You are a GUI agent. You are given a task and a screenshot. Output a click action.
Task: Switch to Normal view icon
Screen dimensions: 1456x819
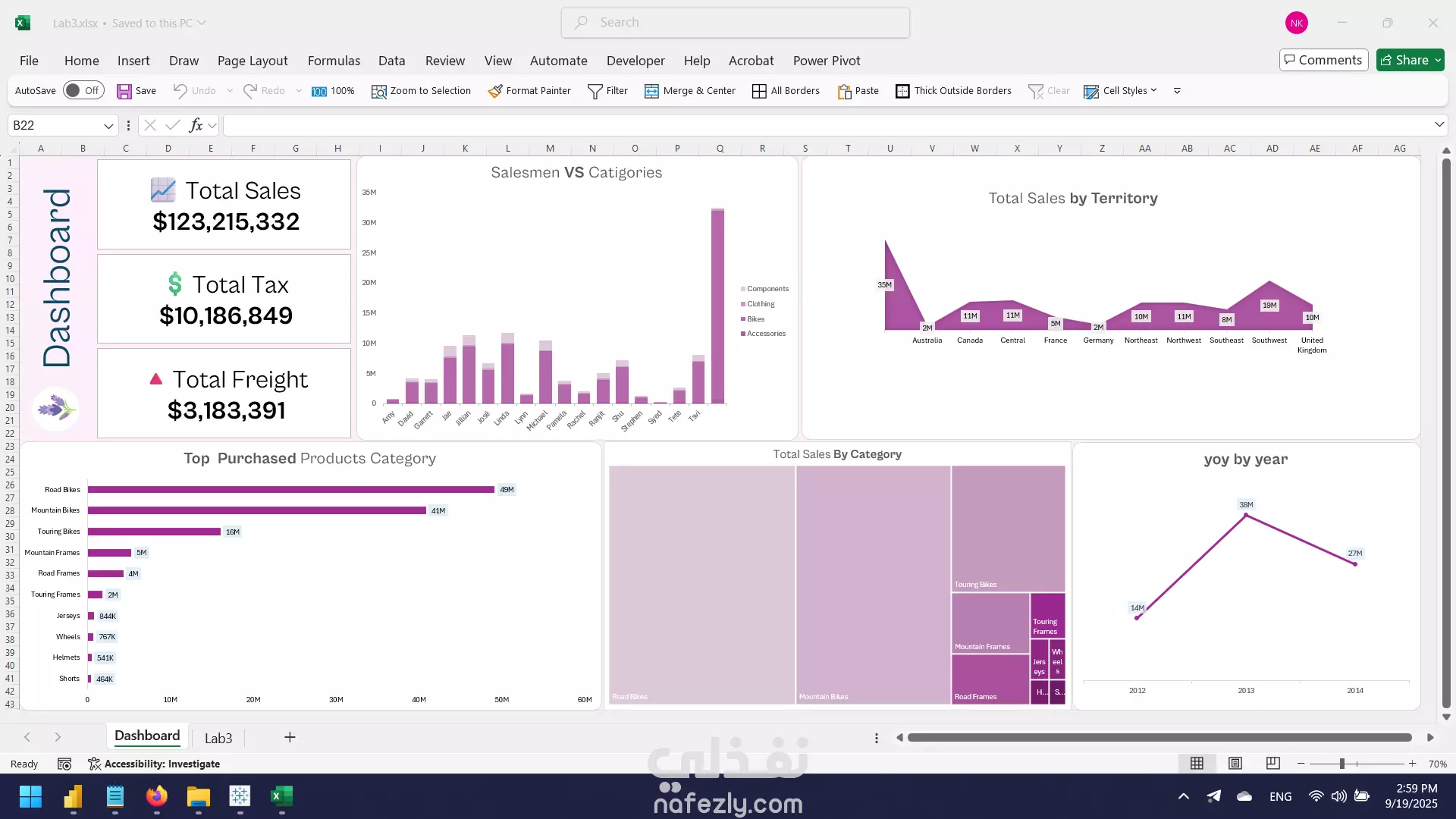(1197, 764)
